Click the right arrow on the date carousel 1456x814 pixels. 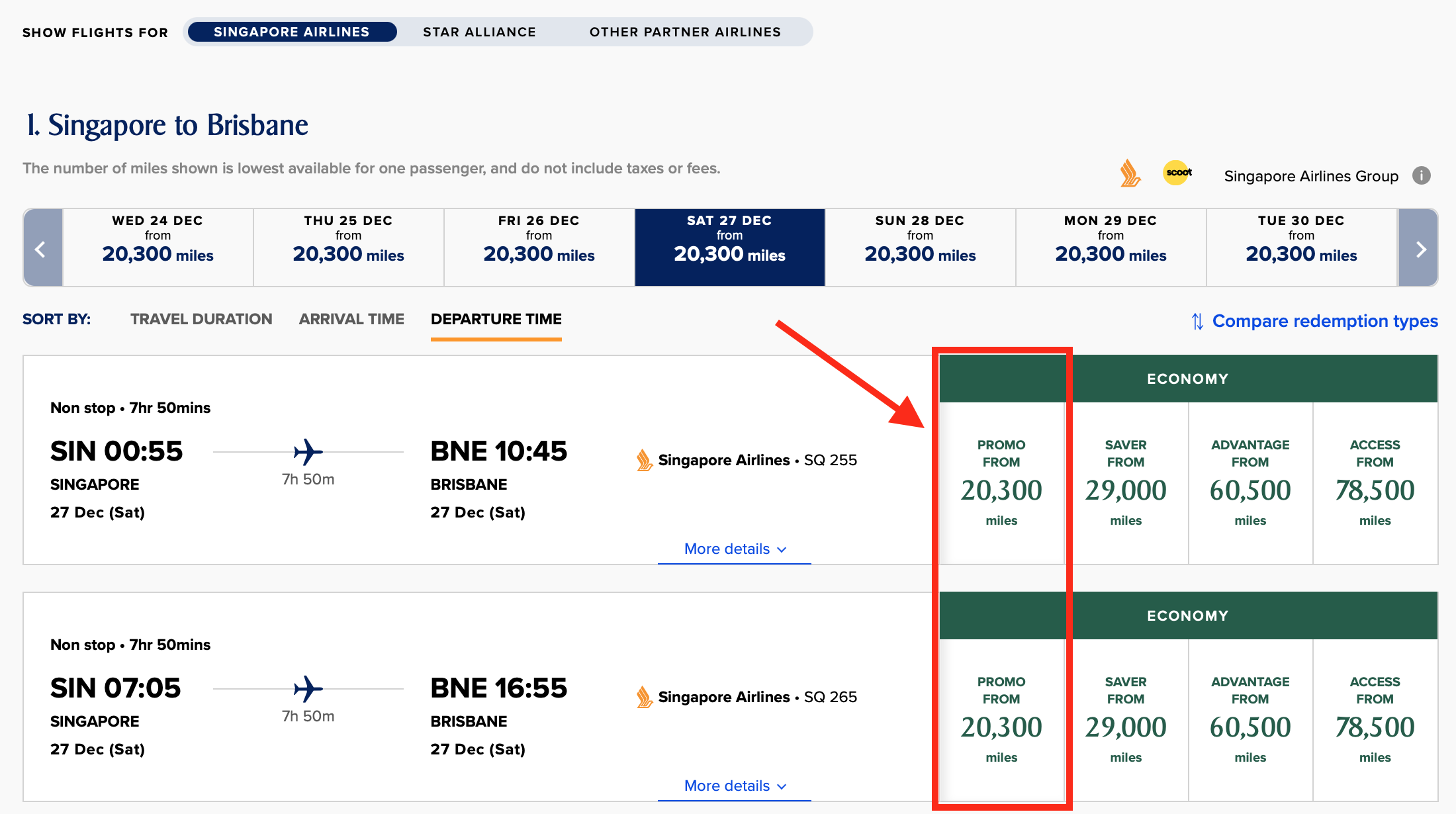[1420, 248]
